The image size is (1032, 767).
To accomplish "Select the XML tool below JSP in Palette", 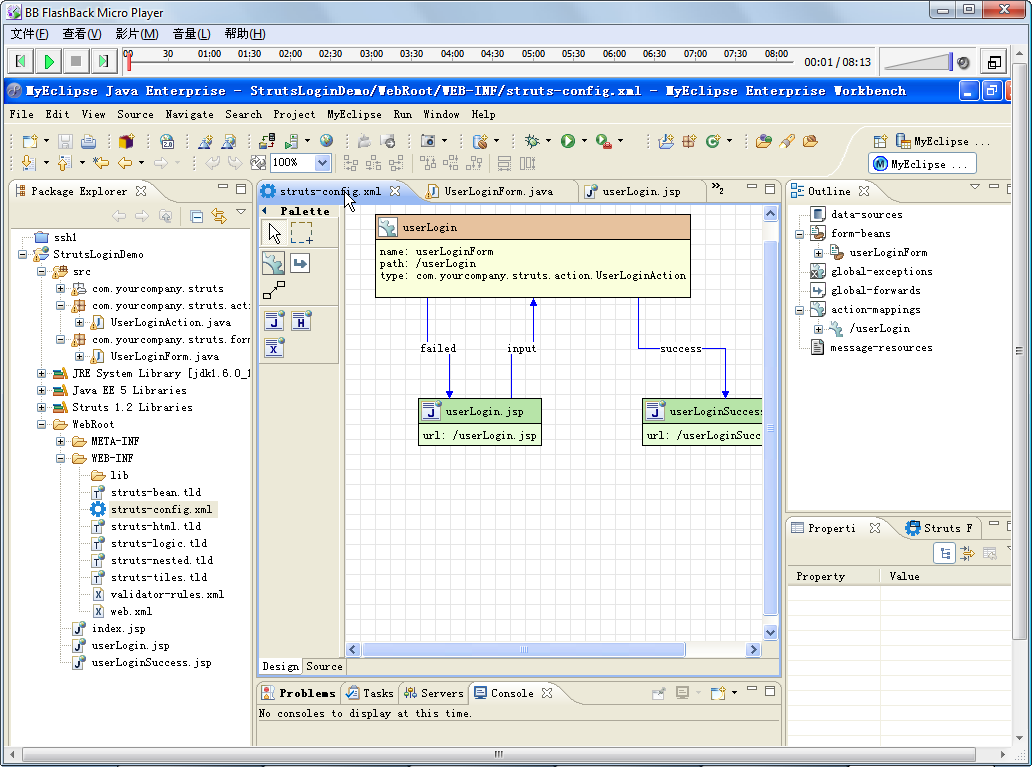I will click(274, 347).
